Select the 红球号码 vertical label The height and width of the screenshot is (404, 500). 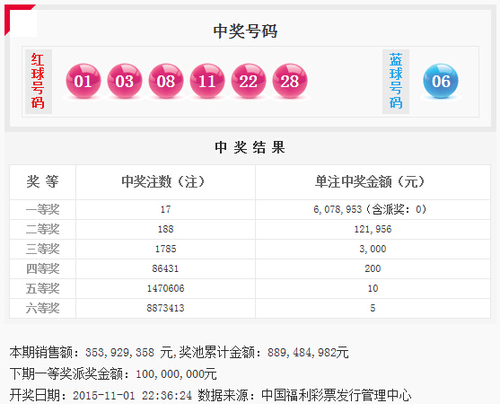pos(38,81)
